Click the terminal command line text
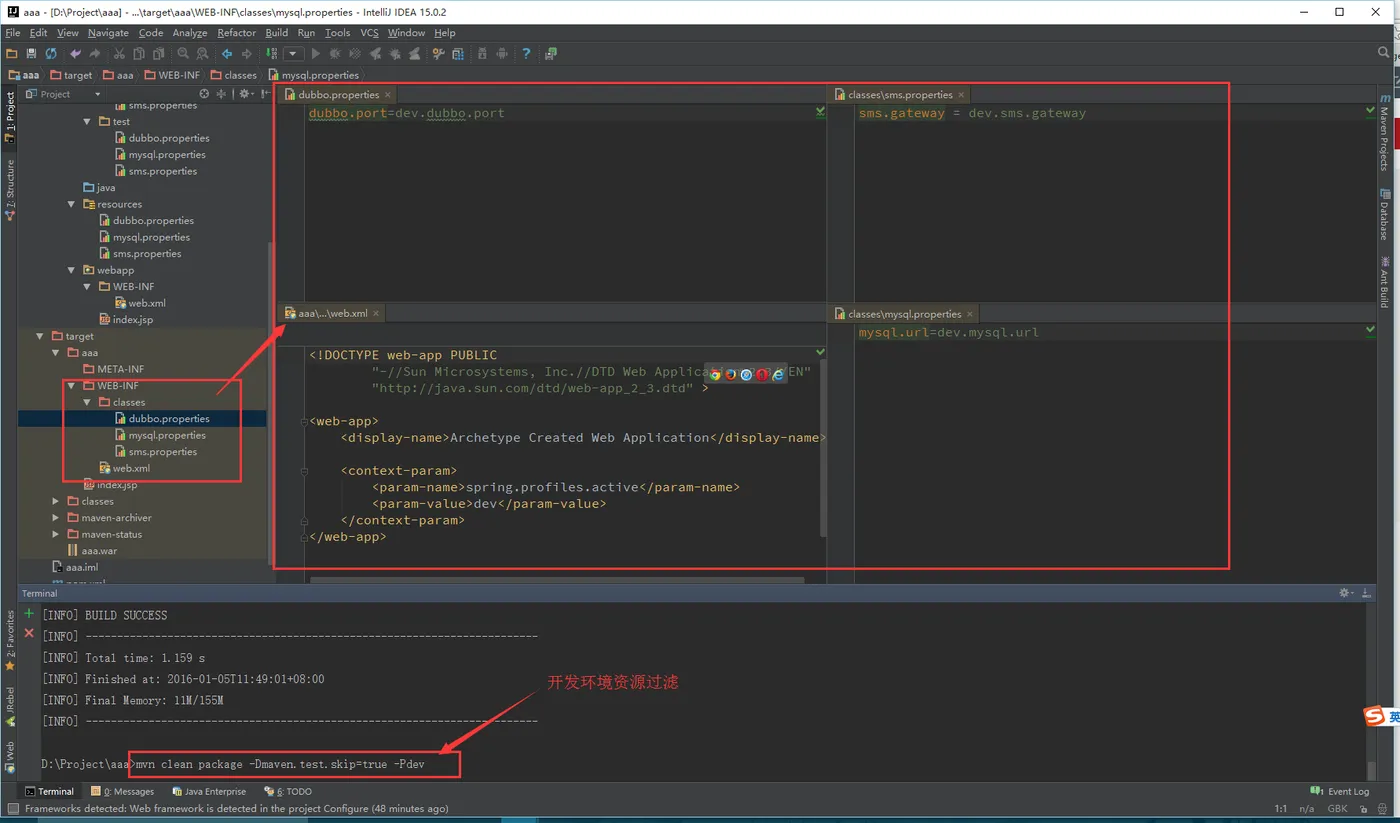1400x823 pixels. (280, 764)
